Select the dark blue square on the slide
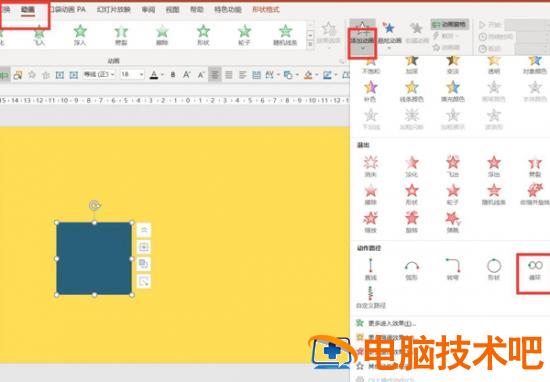 click(x=94, y=259)
